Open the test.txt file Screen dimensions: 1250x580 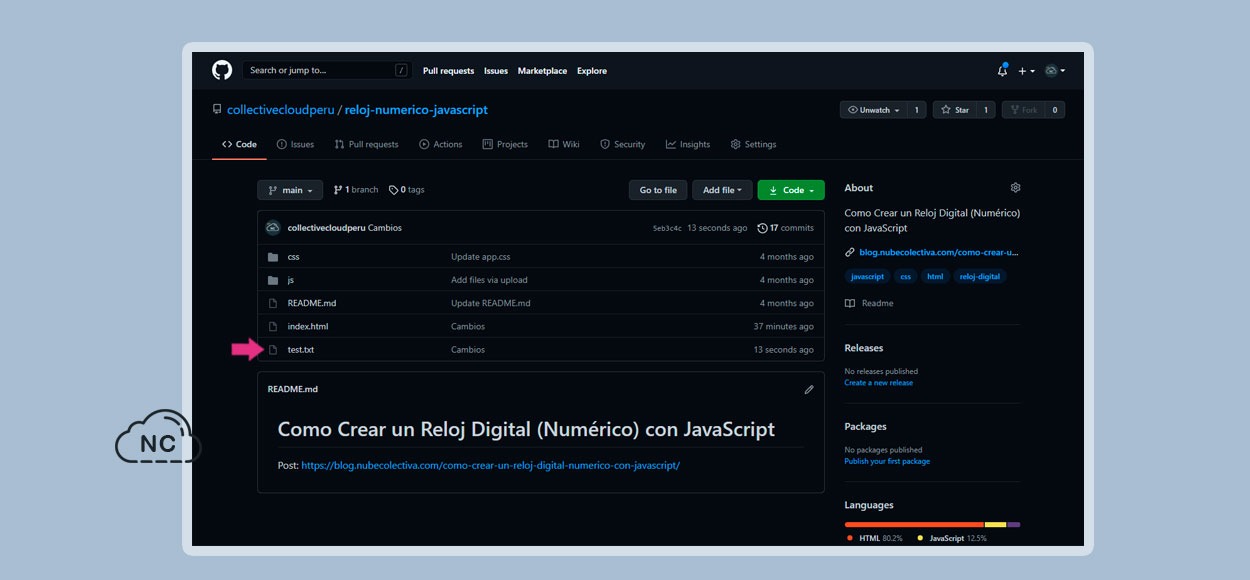[x=301, y=349]
